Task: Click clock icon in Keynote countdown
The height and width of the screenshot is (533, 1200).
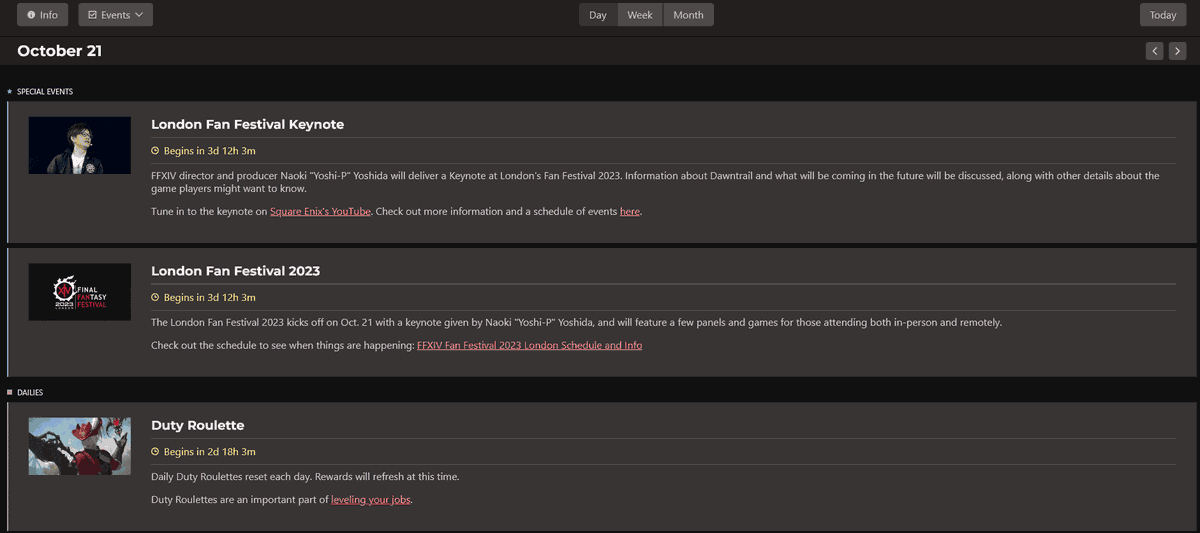Action: (x=155, y=151)
